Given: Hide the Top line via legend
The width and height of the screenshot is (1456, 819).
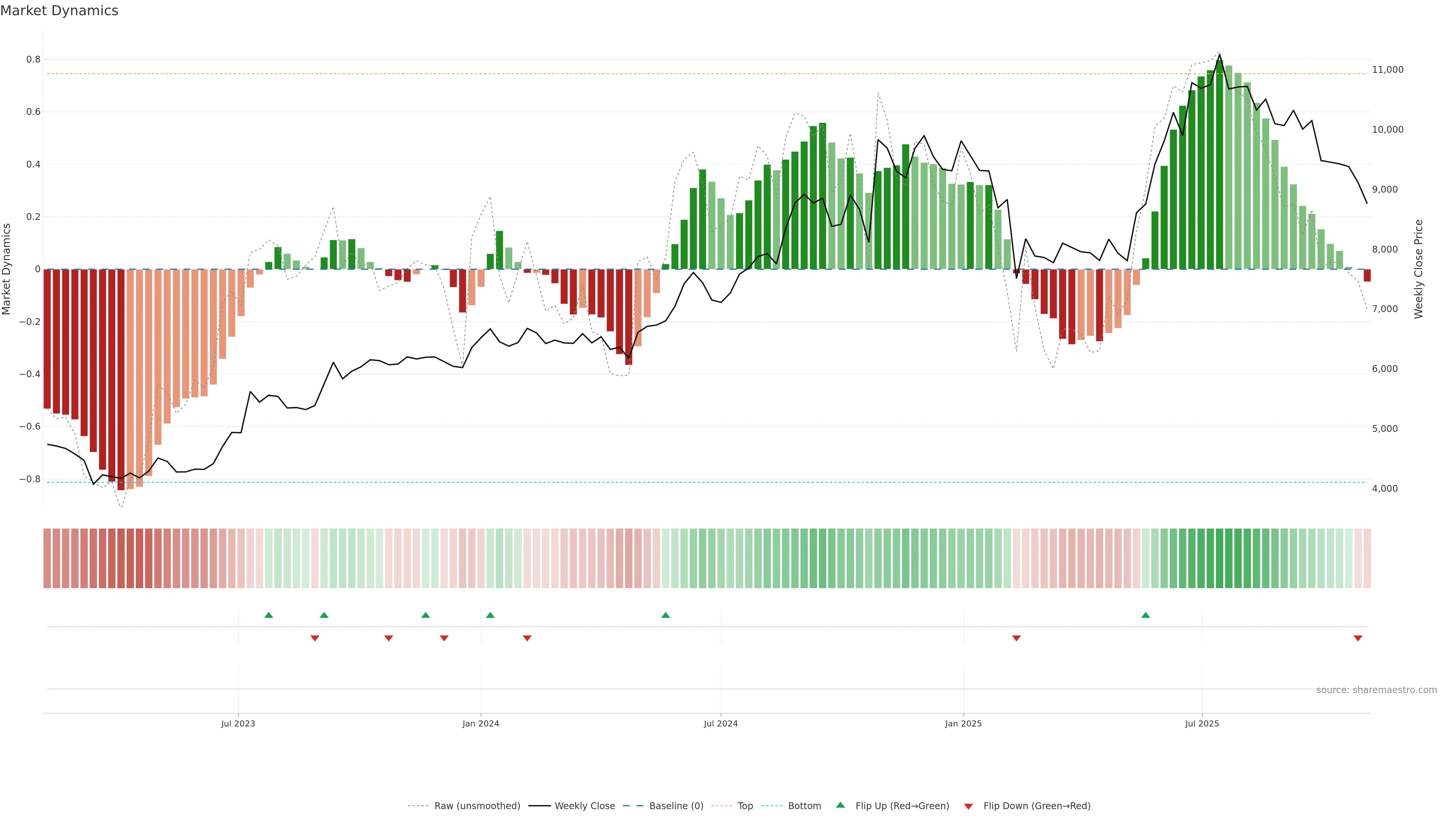Looking at the screenshot, I should 745,805.
